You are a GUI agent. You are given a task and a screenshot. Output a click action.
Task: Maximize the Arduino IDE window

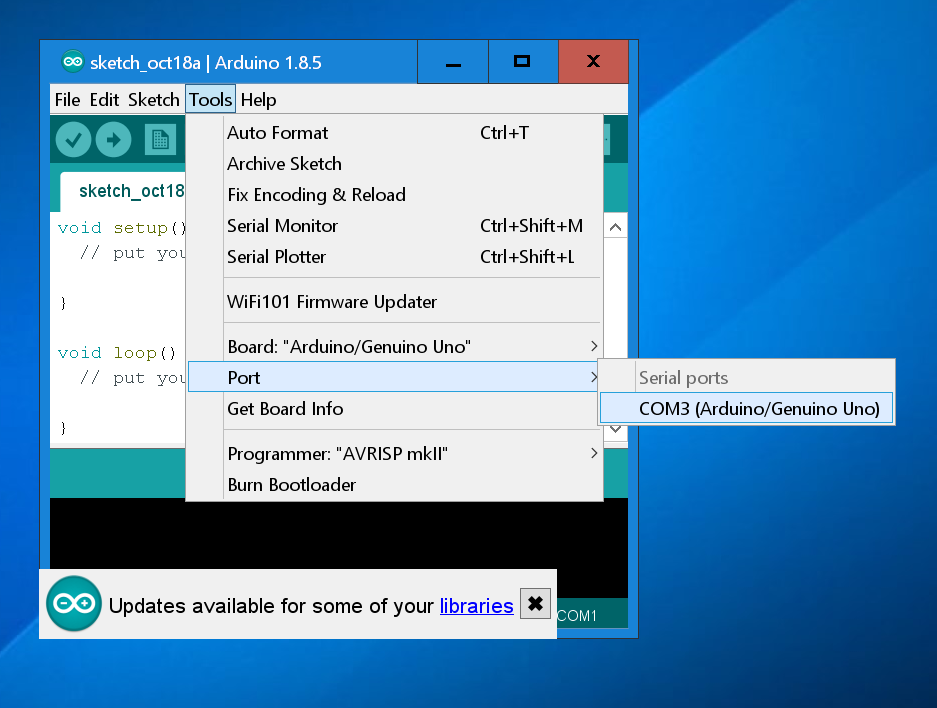521,62
